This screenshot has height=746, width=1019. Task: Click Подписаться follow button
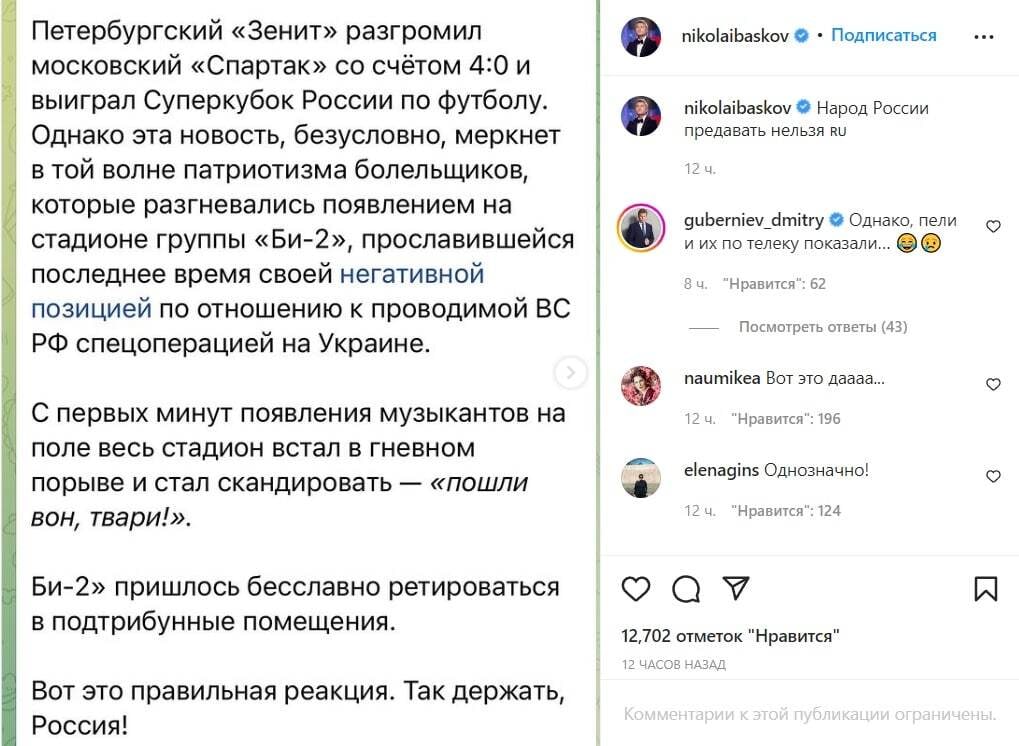[884, 36]
